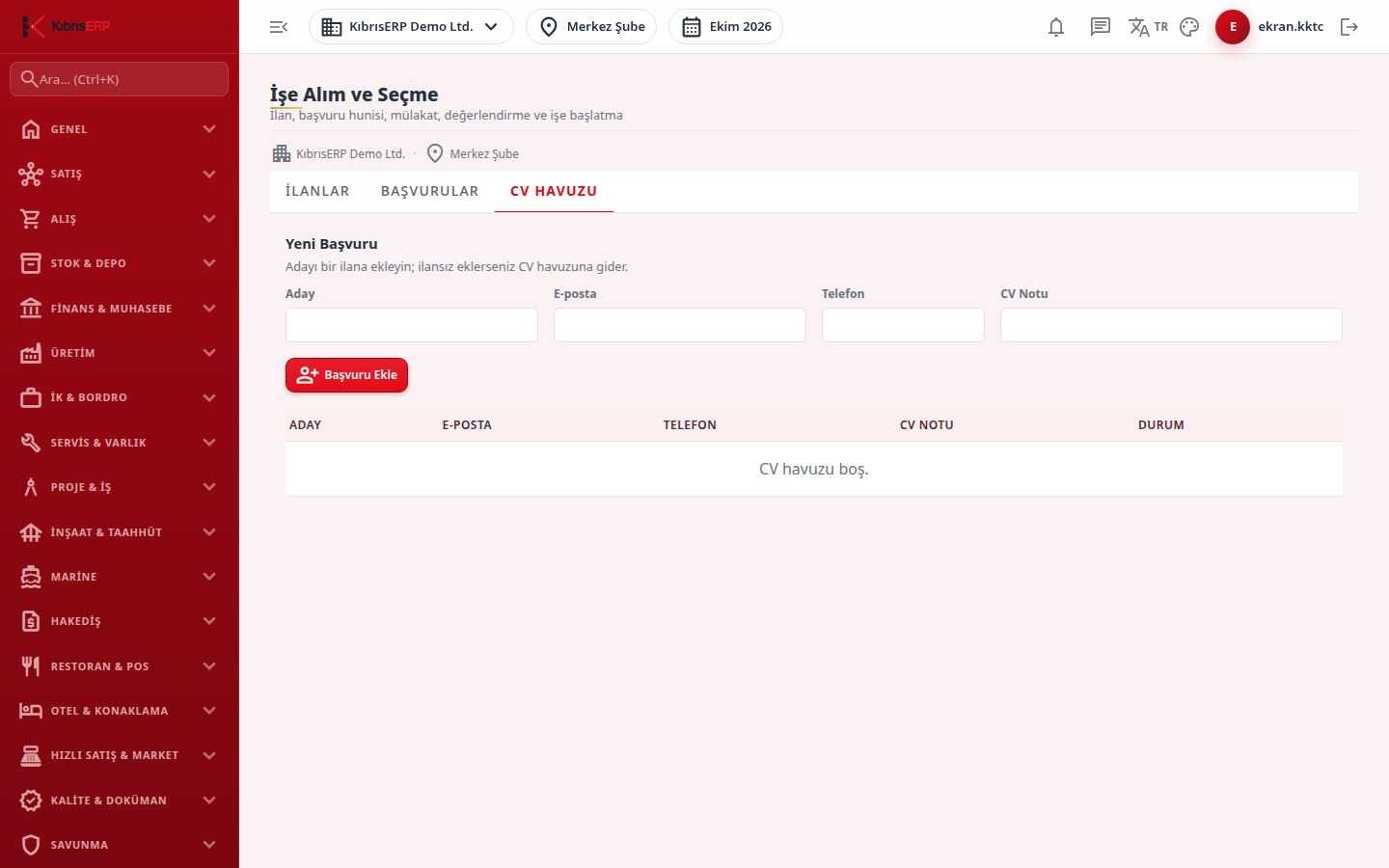Open the KıbrısERP Demo Ltd. company dropdown
Screen dimensions: 1389x868
(411, 27)
